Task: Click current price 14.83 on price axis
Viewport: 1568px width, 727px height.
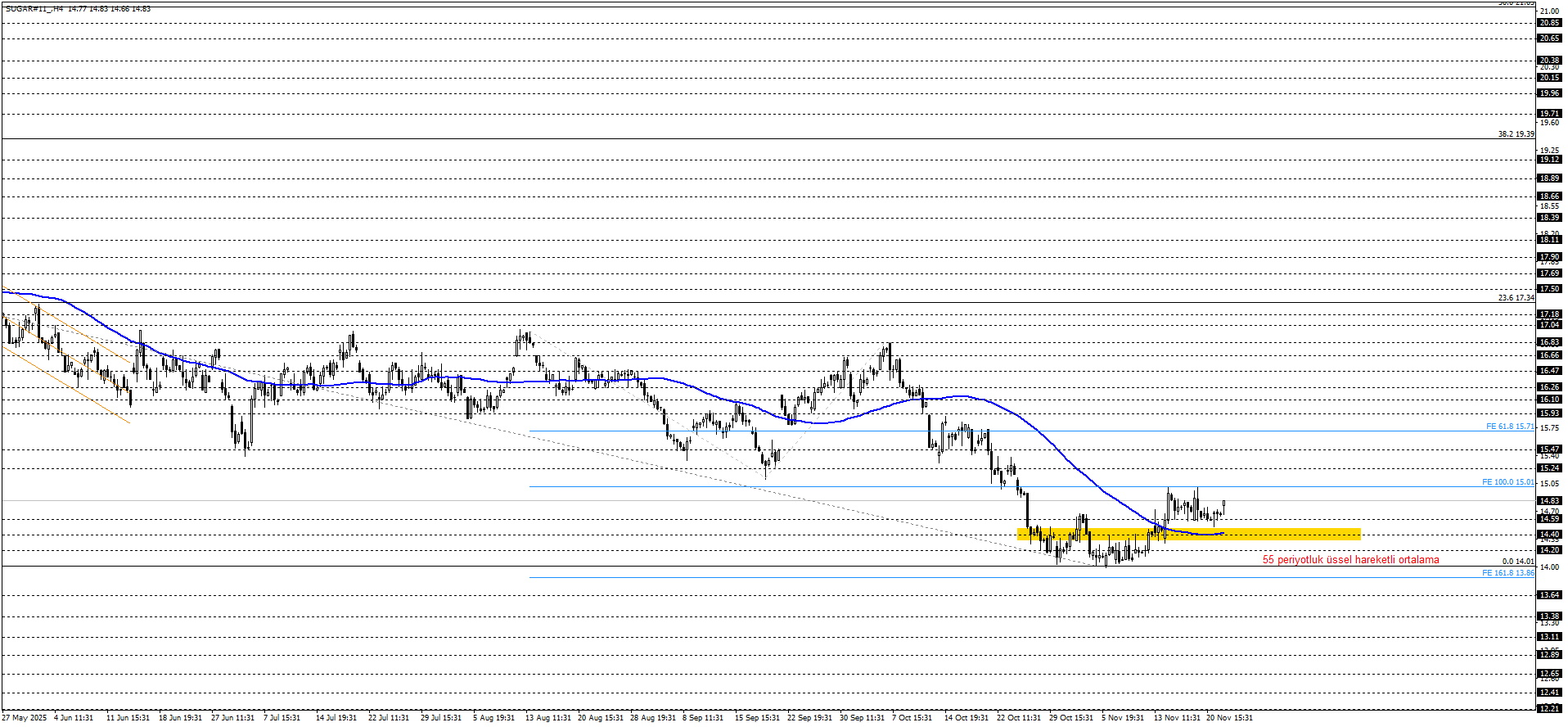Action: tap(1549, 501)
